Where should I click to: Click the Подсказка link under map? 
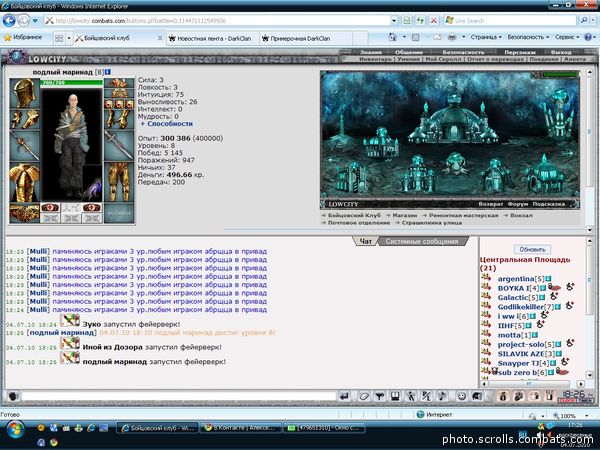pyautogui.click(x=548, y=204)
